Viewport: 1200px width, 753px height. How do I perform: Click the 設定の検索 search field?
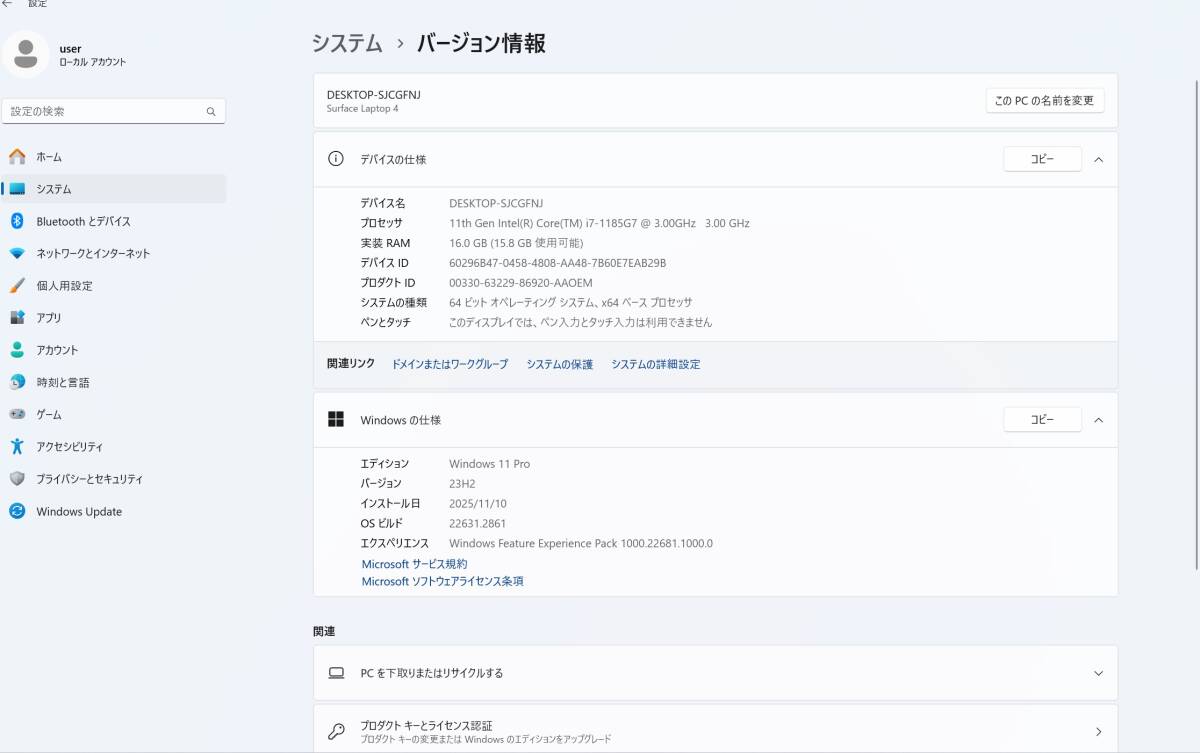[x=114, y=111]
